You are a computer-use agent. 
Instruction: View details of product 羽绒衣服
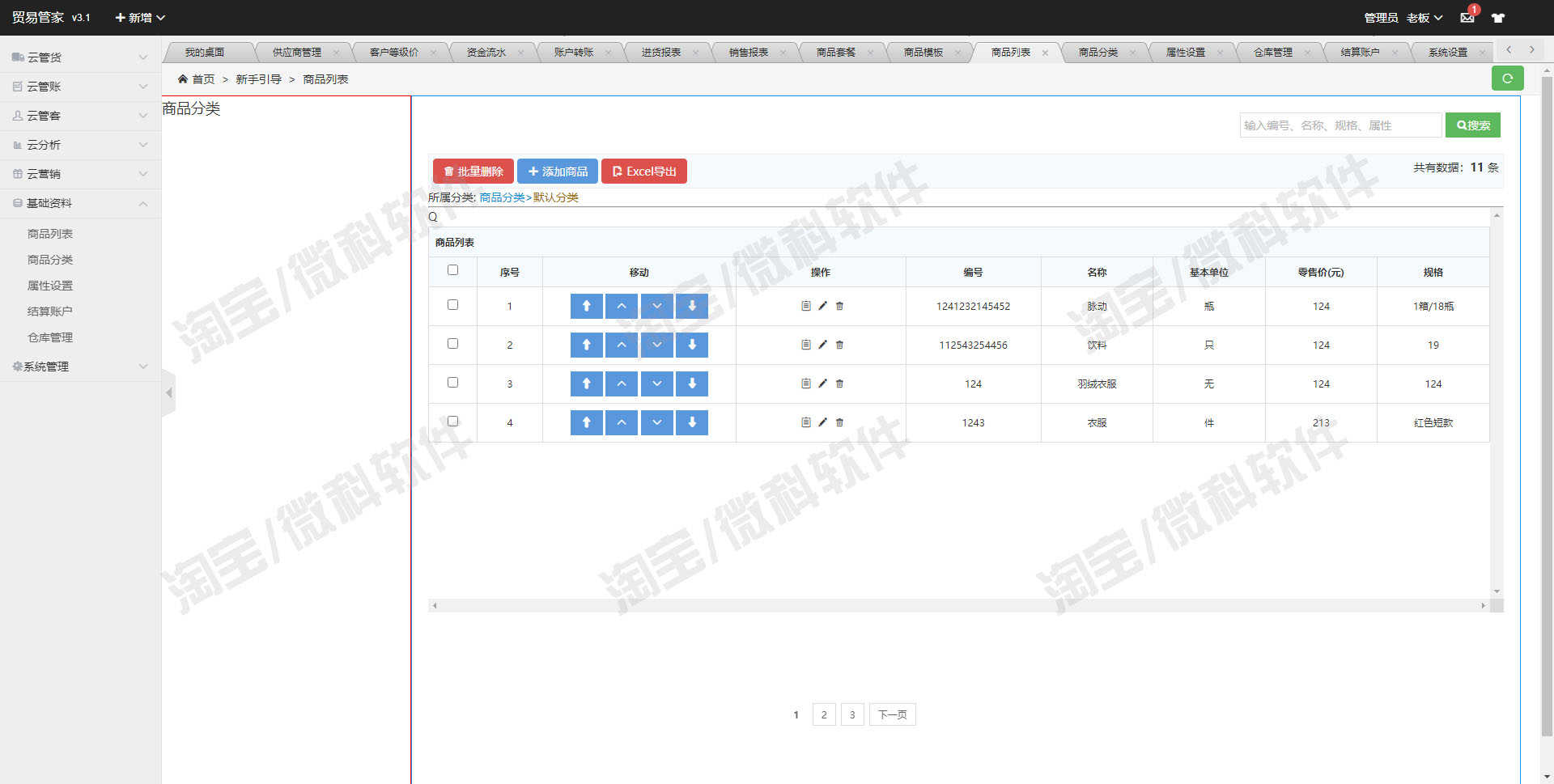click(805, 384)
